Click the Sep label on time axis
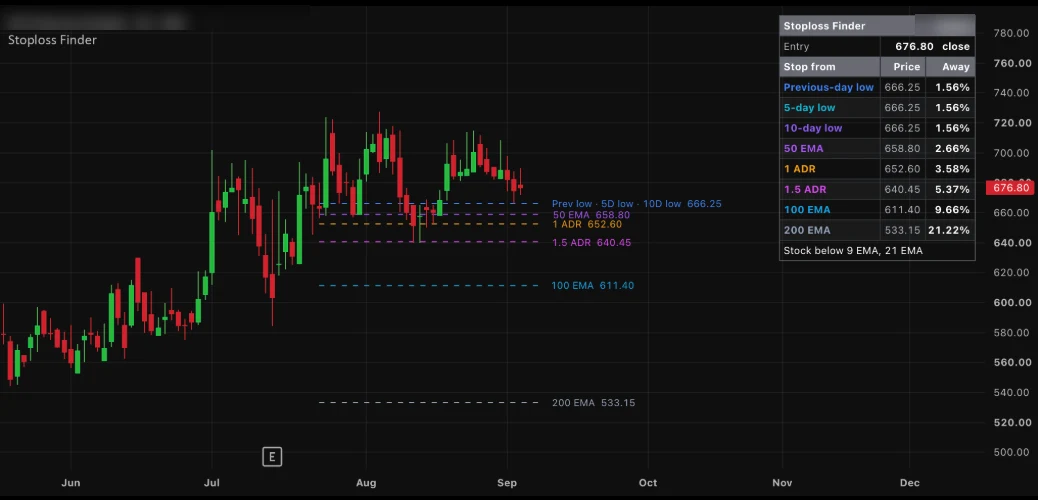Screen dimensions: 1038x500 [507, 483]
